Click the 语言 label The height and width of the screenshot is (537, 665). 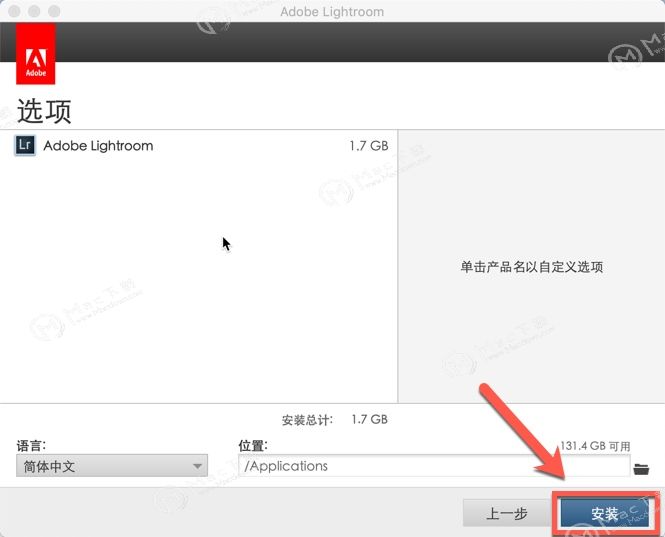[31, 445]
